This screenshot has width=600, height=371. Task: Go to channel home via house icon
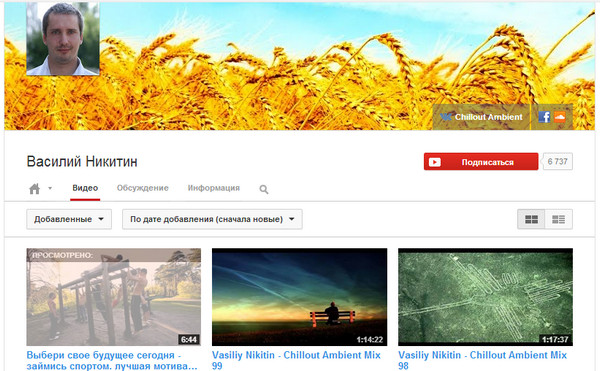[x=34, y=189]
